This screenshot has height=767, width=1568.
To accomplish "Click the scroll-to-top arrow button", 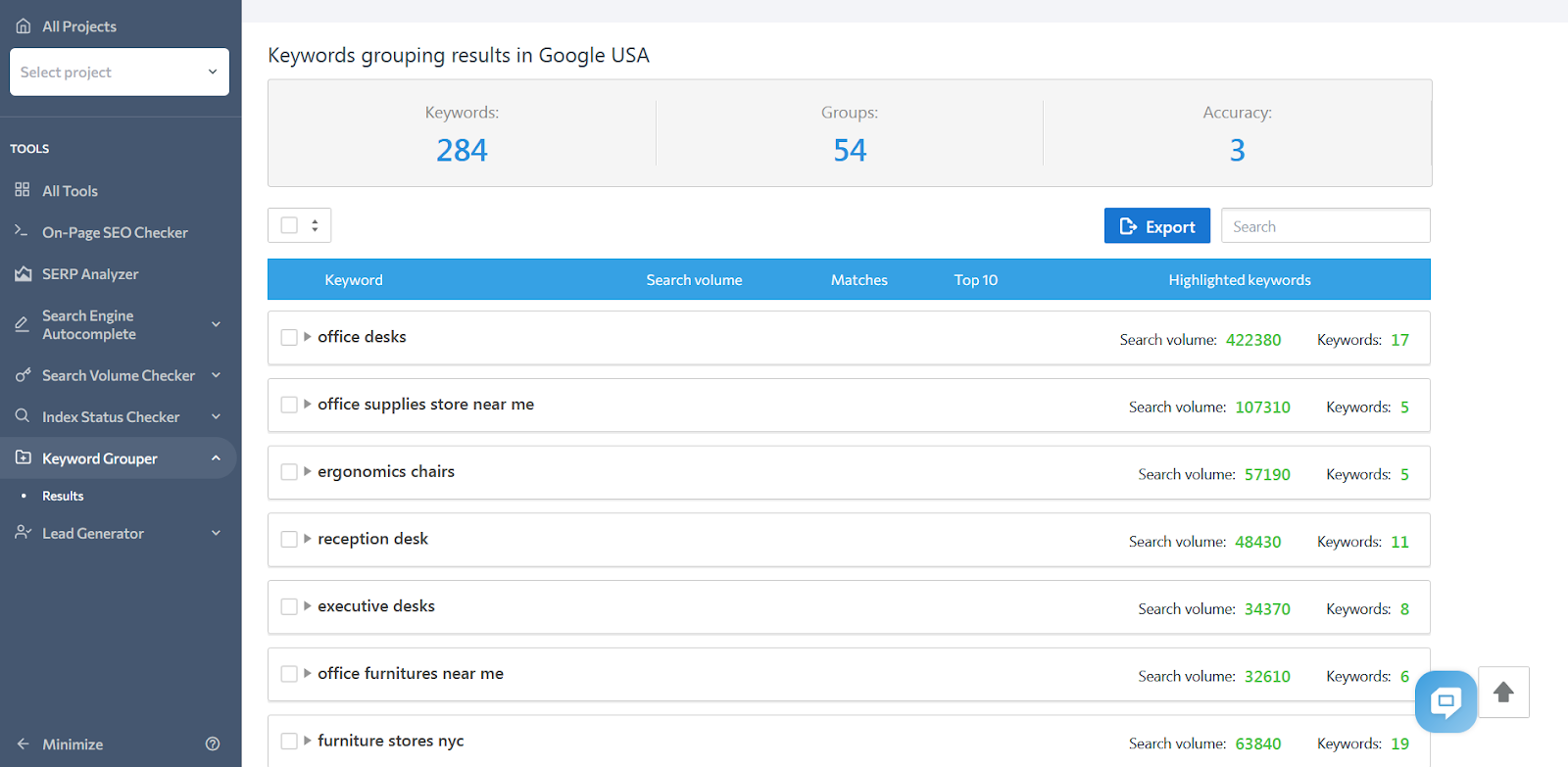I will [1503, 693].
